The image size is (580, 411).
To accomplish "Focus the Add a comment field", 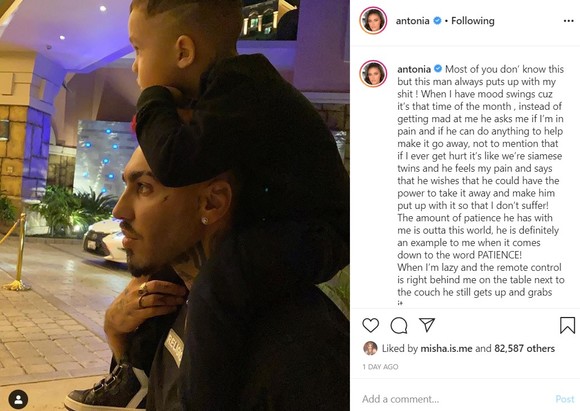I will click(455, 399).
